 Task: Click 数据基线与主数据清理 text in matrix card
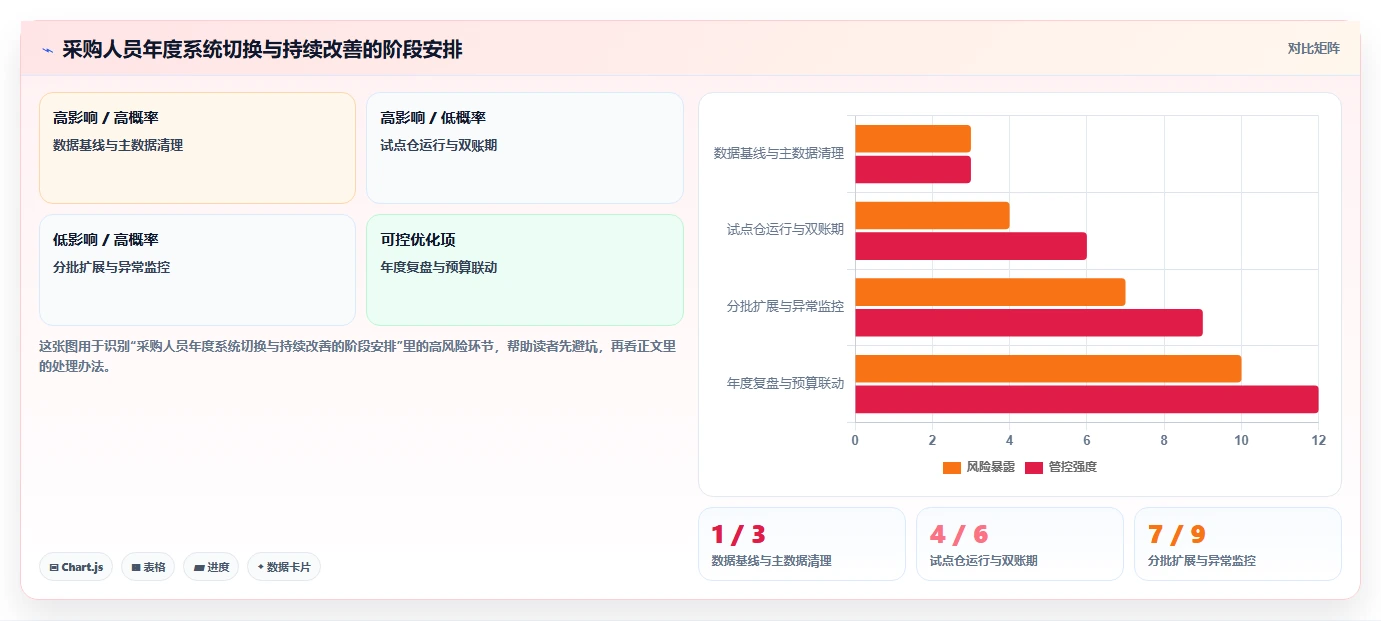pos(118,145)
